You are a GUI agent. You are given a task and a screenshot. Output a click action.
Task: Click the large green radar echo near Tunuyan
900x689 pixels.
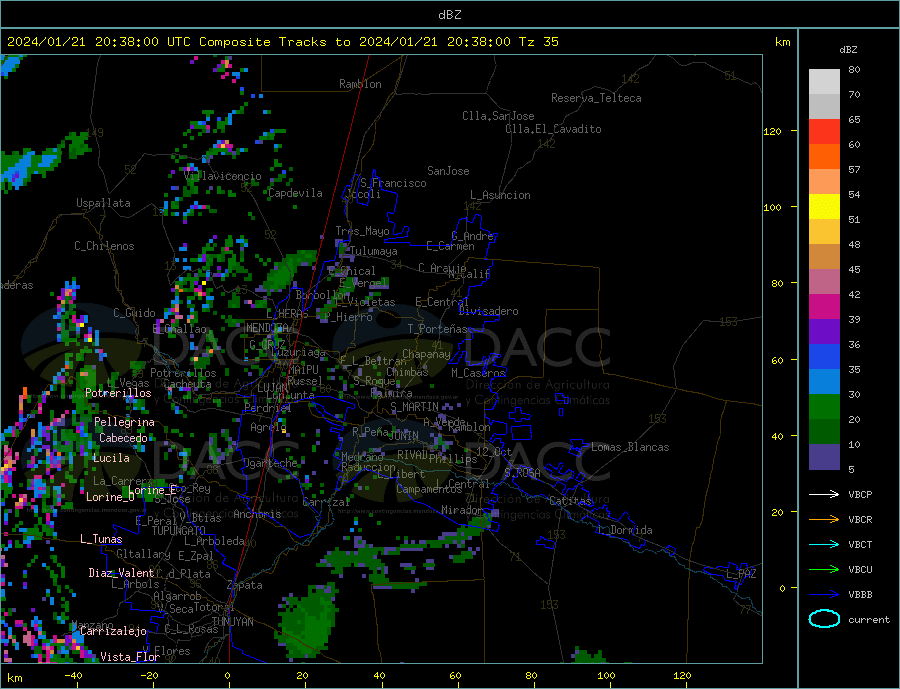coord(307,620)
